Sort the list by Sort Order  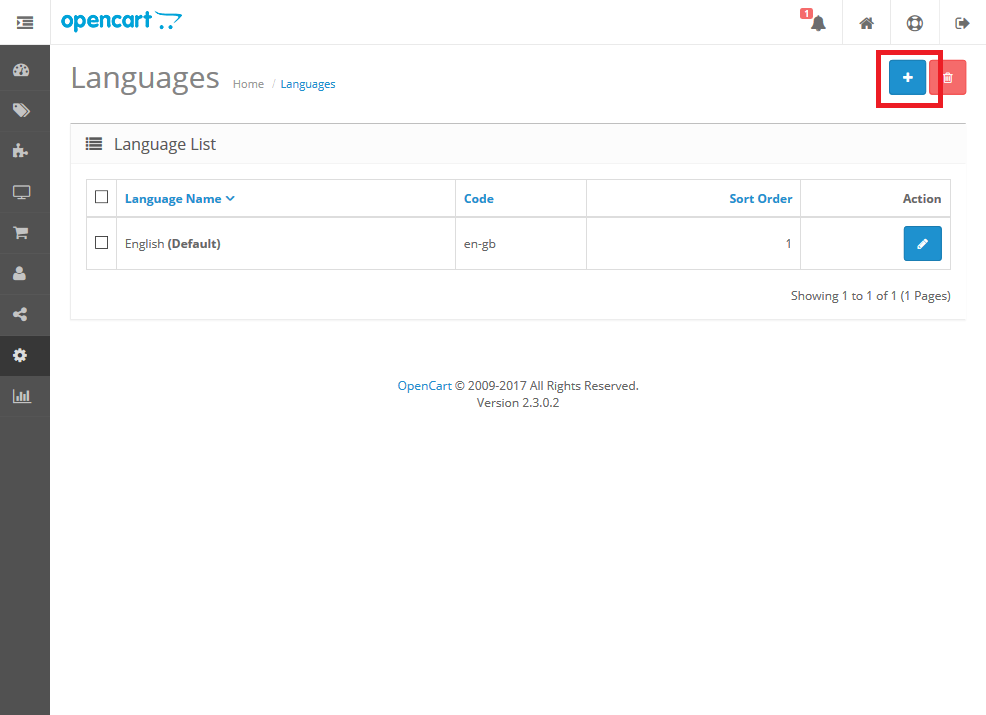pos(760,199)
